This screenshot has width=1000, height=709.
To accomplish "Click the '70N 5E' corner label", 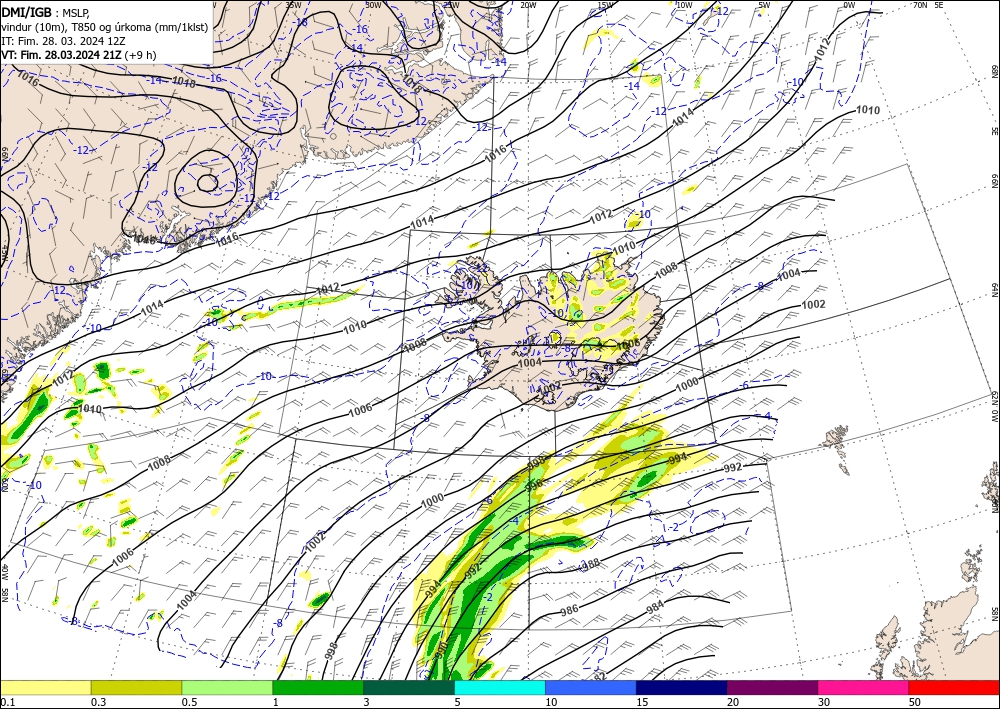I will click(x=928, y=5).
